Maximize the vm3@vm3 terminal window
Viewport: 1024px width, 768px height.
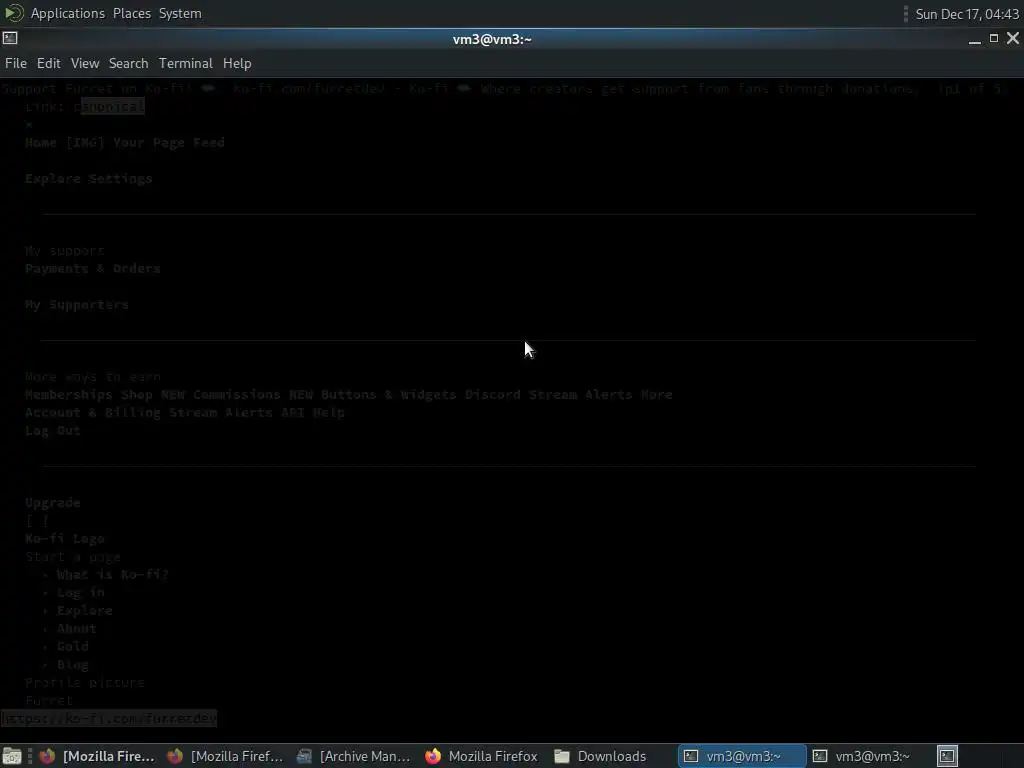tap(994, 39)
